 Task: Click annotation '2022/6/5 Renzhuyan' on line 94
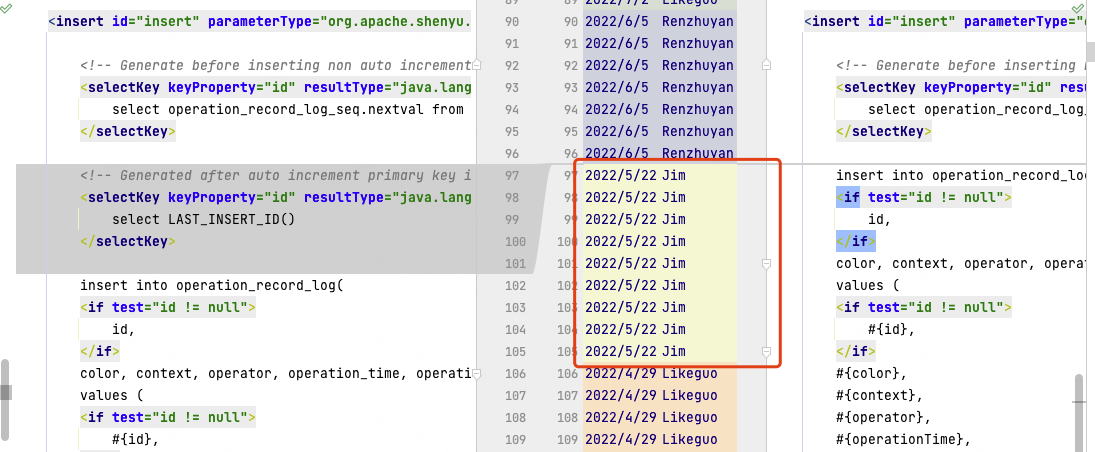(659, 109)
